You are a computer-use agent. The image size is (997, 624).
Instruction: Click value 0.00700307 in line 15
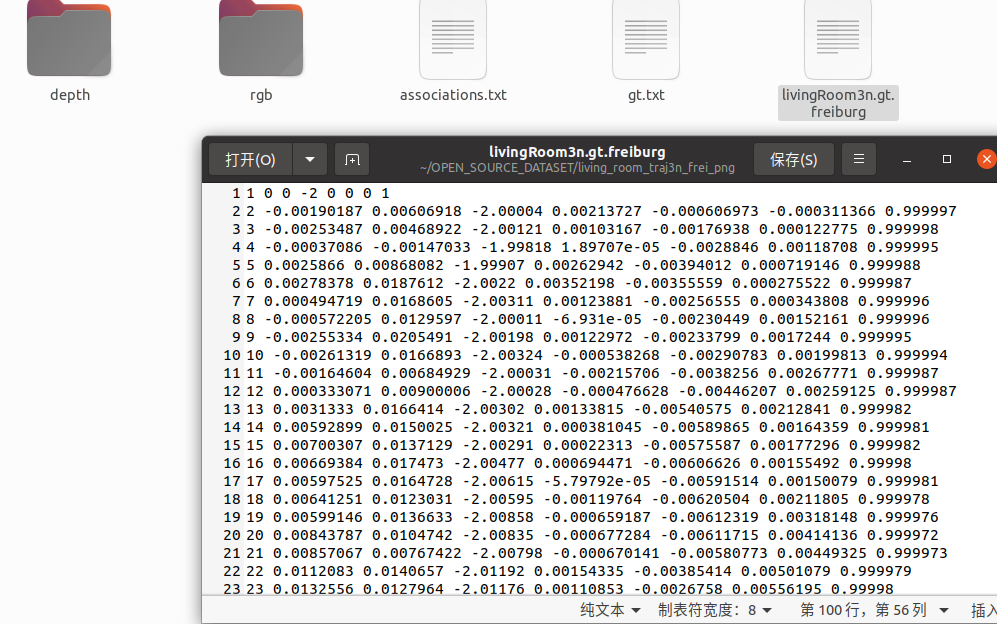[318, 445]
